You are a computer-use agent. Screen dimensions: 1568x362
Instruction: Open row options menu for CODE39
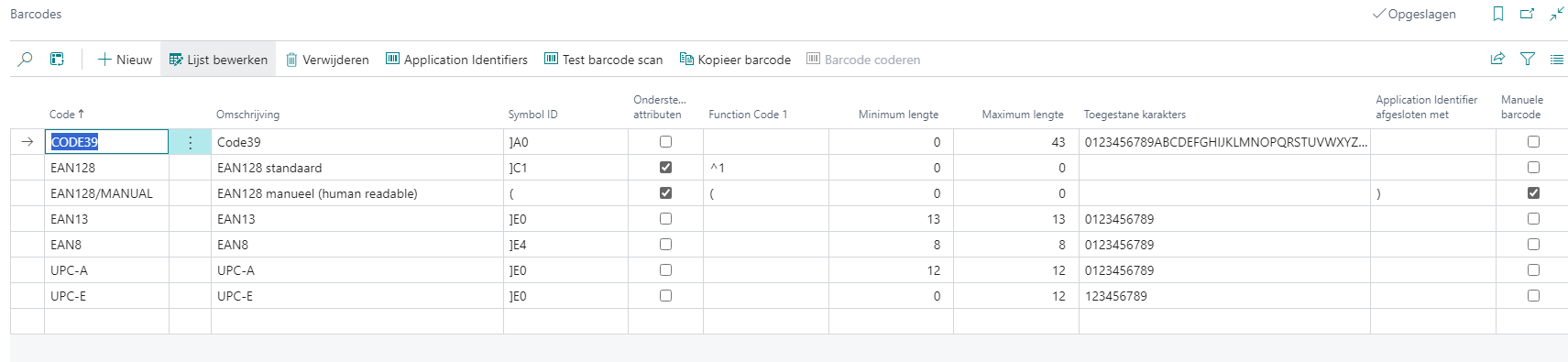coord(190,142)
